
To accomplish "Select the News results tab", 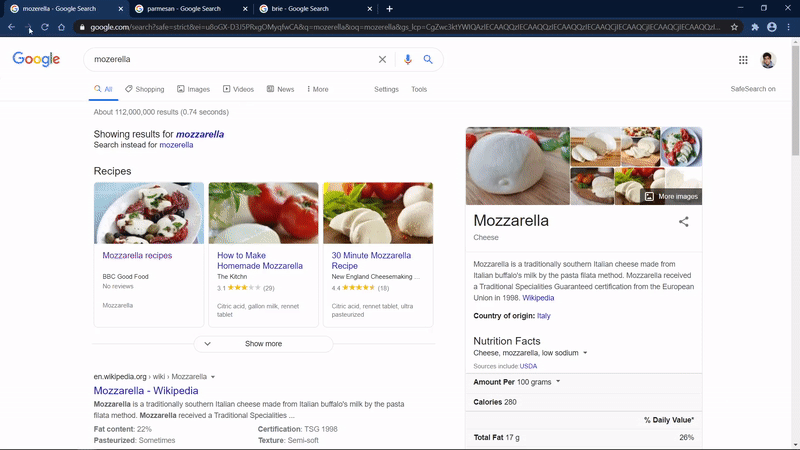I will [280, 89].
